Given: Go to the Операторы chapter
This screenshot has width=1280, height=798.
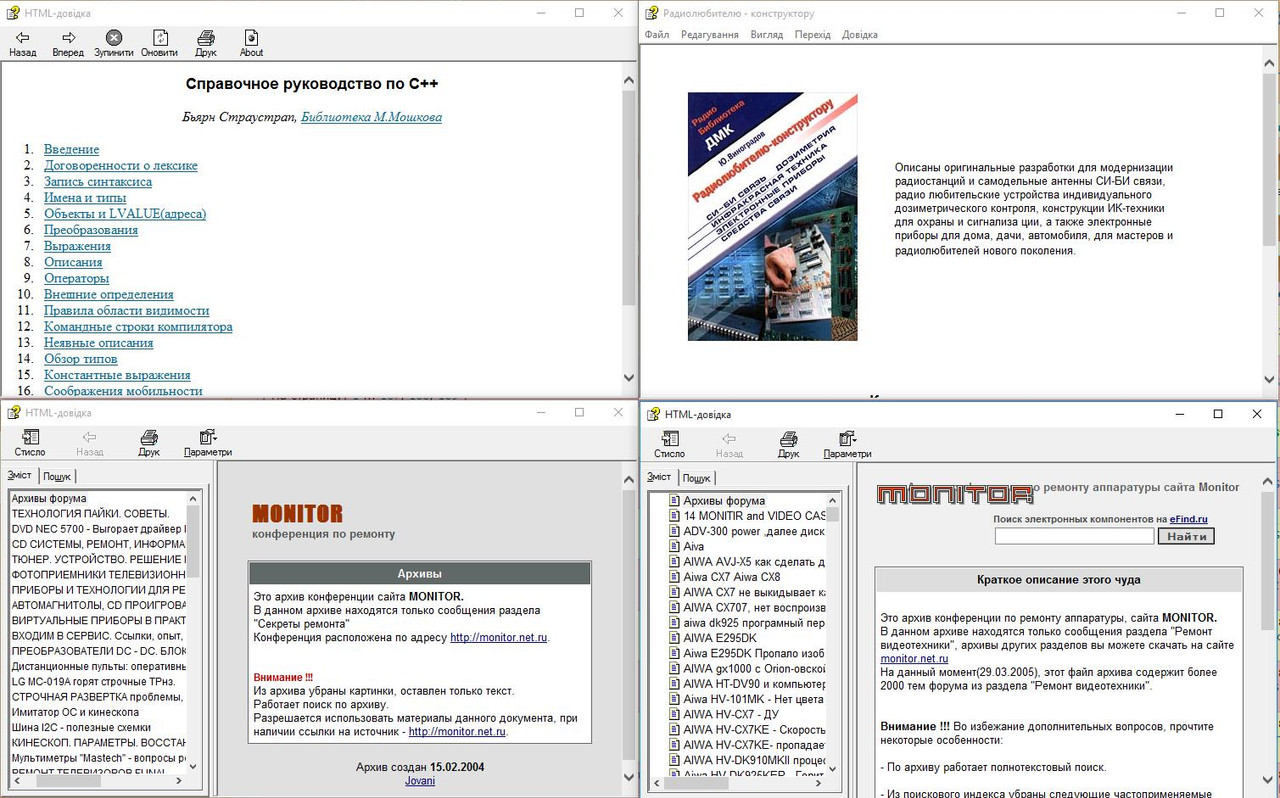Looking at the screenshot, I should pyautogui.click(x=77, y=278).
